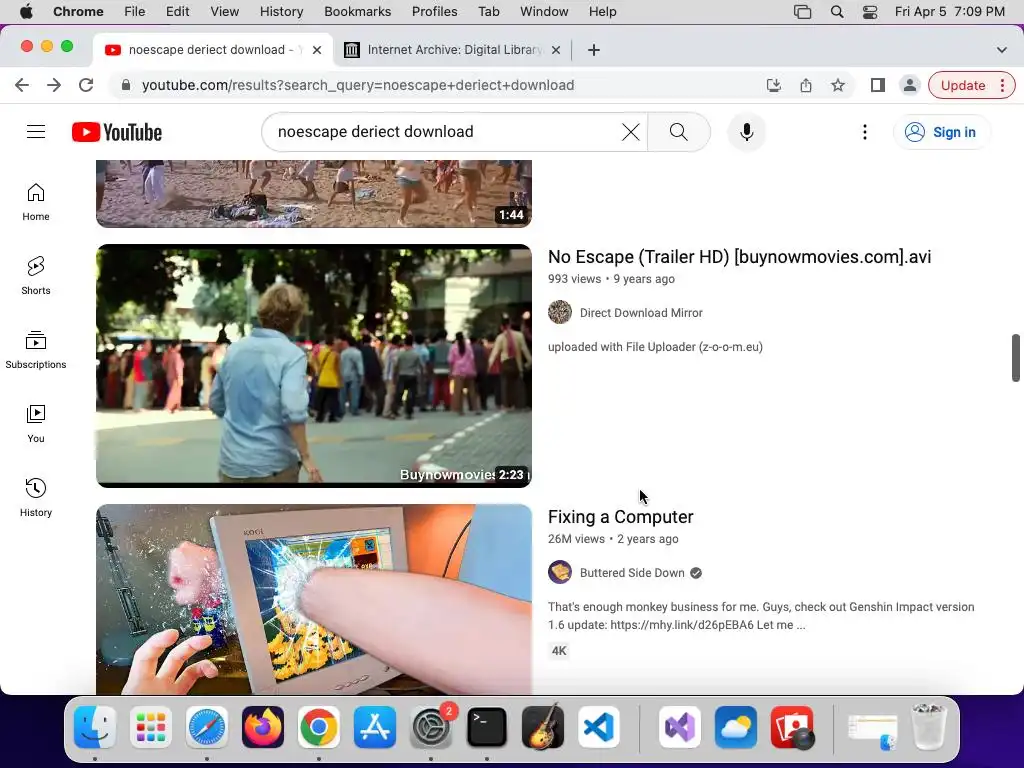Open Shorts in sidebar

tap(36, 276)
